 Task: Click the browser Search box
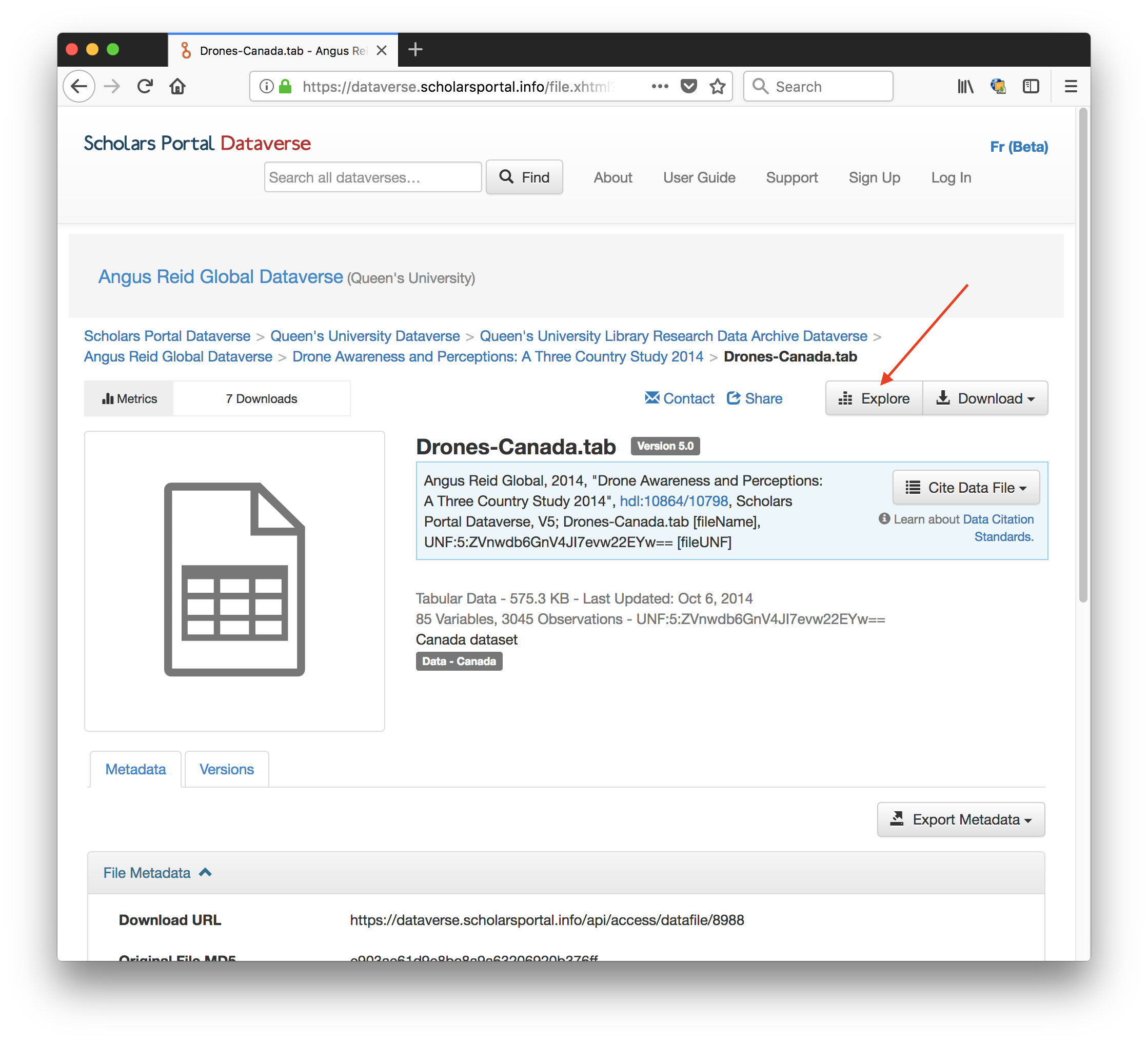click(818, 87)
